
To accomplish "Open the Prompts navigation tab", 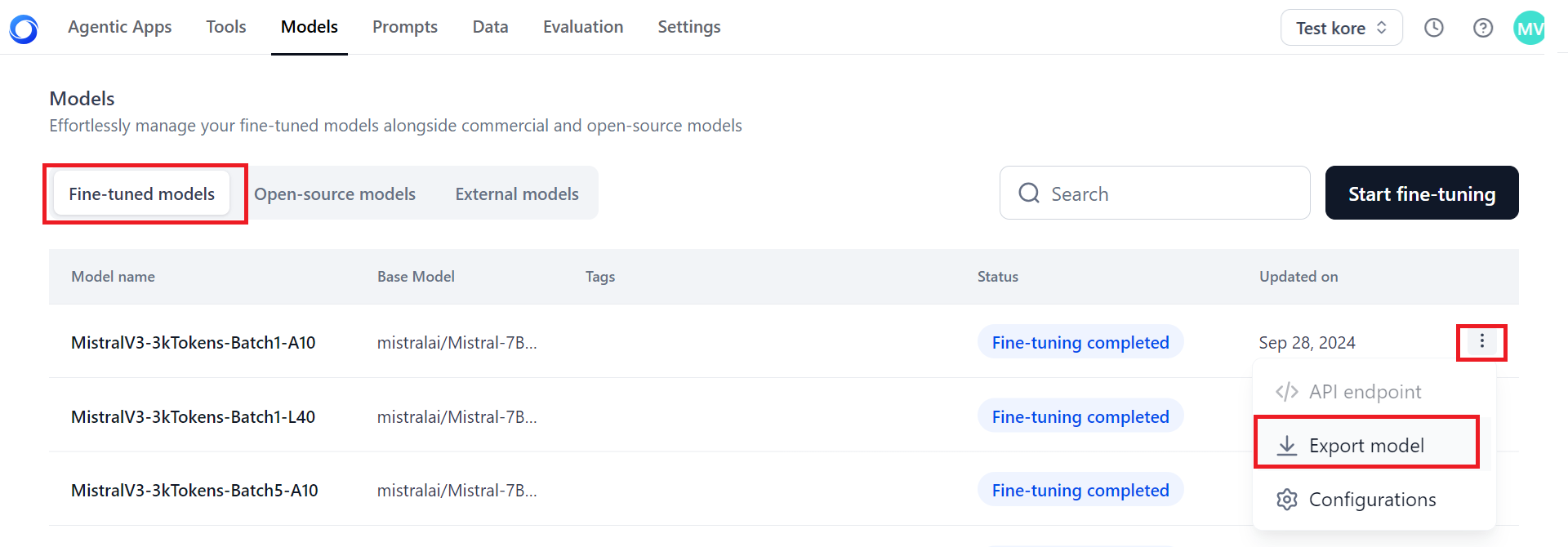I will pyautogui.click(x=405, y=27).
